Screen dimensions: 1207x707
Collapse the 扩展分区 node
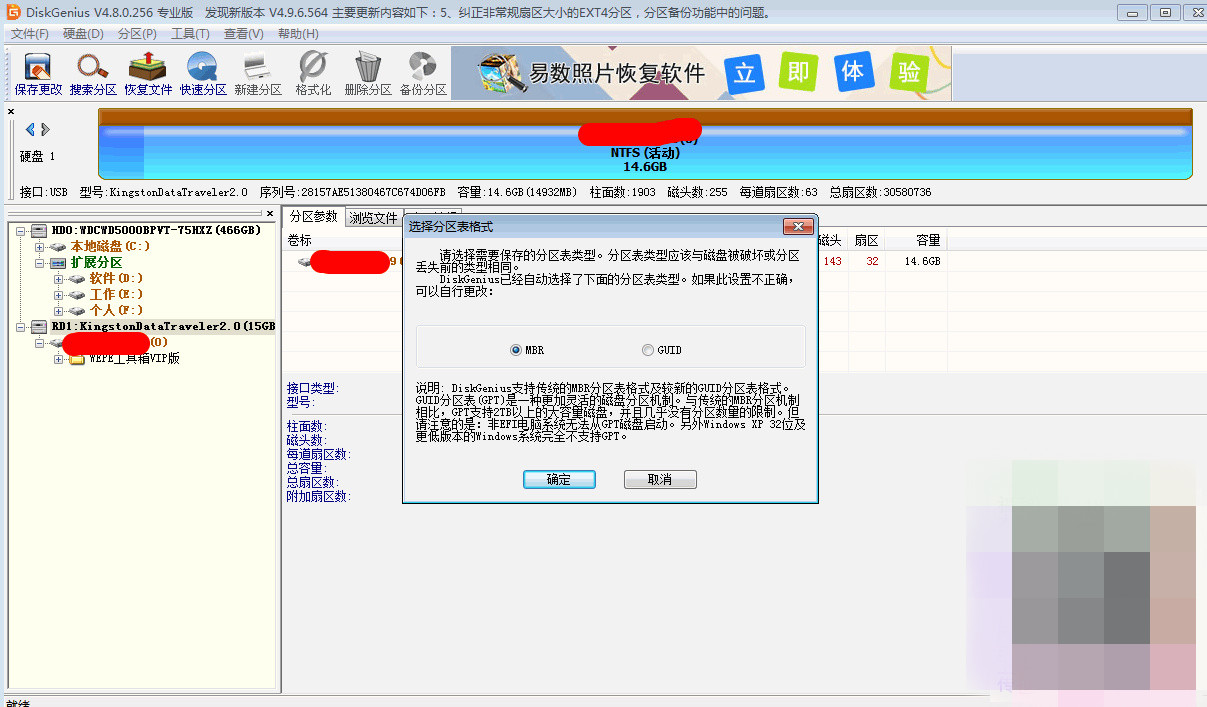coord(39,262)
